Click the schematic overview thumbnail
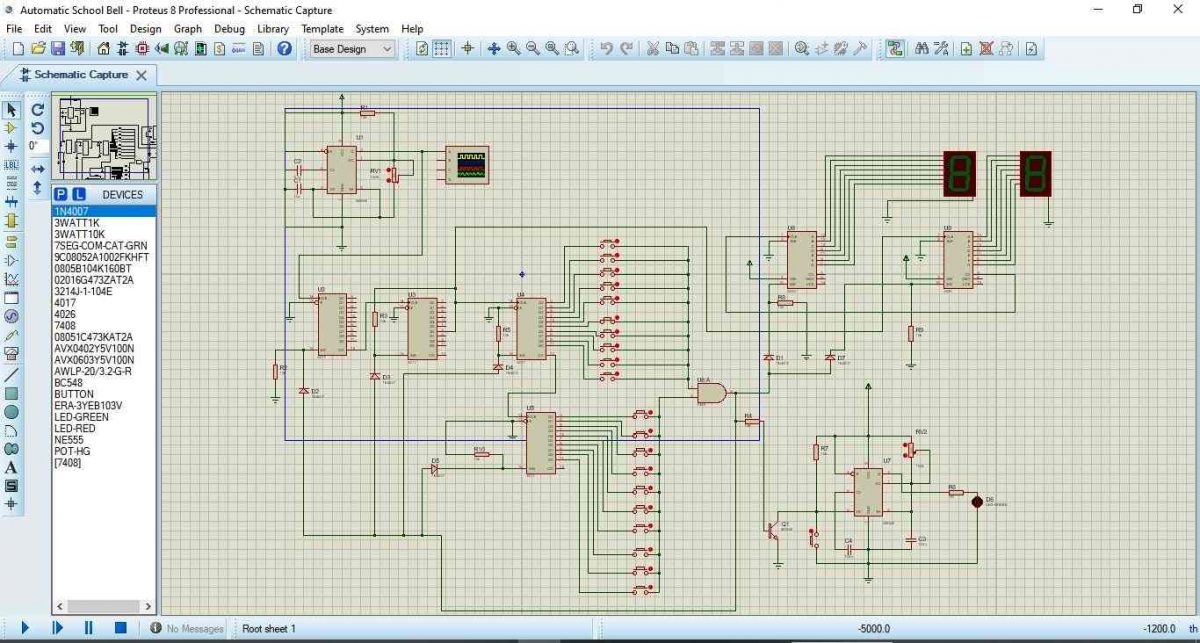The height and width of the screenshot is (643, 1200). 105,138
